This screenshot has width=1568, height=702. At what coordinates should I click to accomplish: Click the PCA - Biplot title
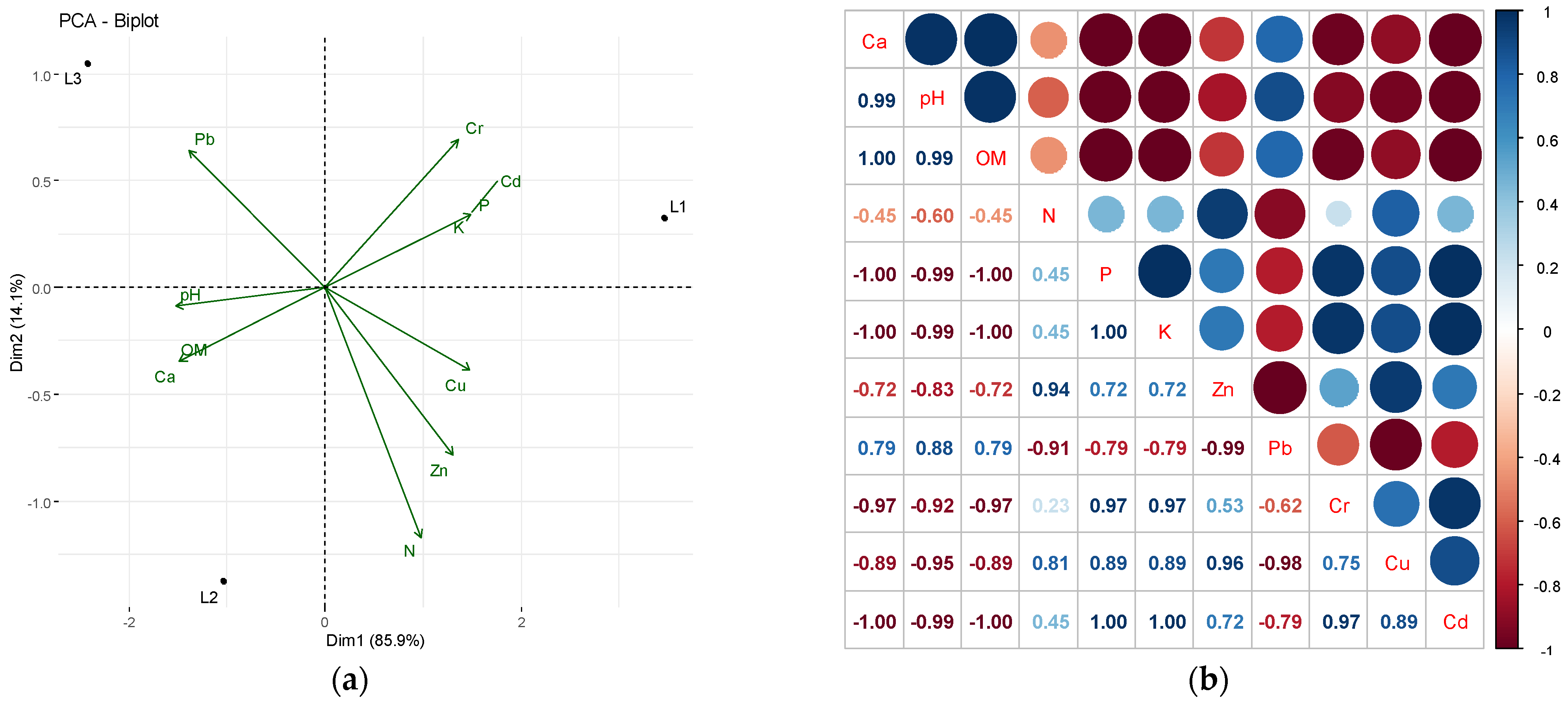(108, 21)
